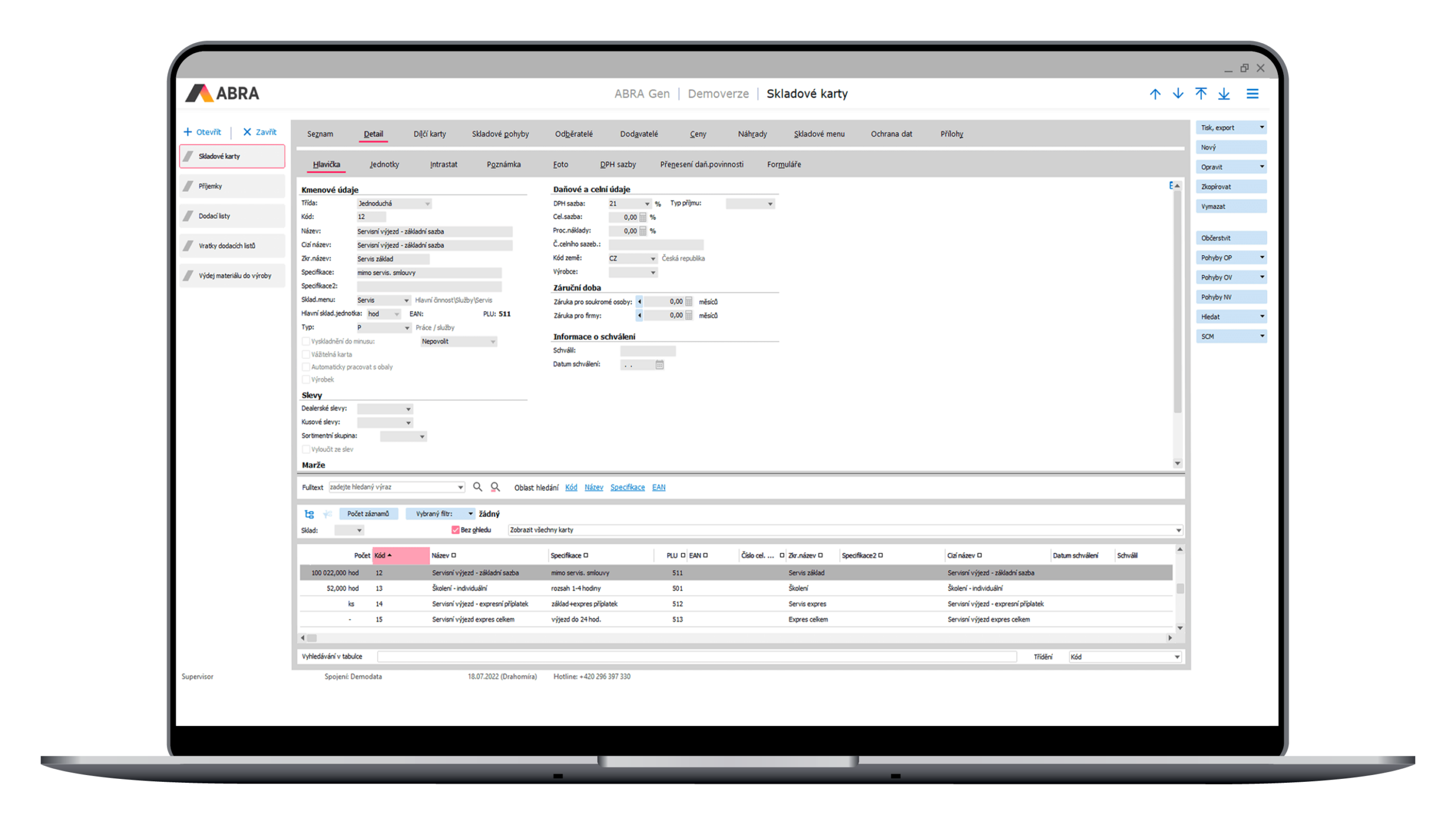
Task: Jump to first record with the top-arrow icon
Action: 1201,94
